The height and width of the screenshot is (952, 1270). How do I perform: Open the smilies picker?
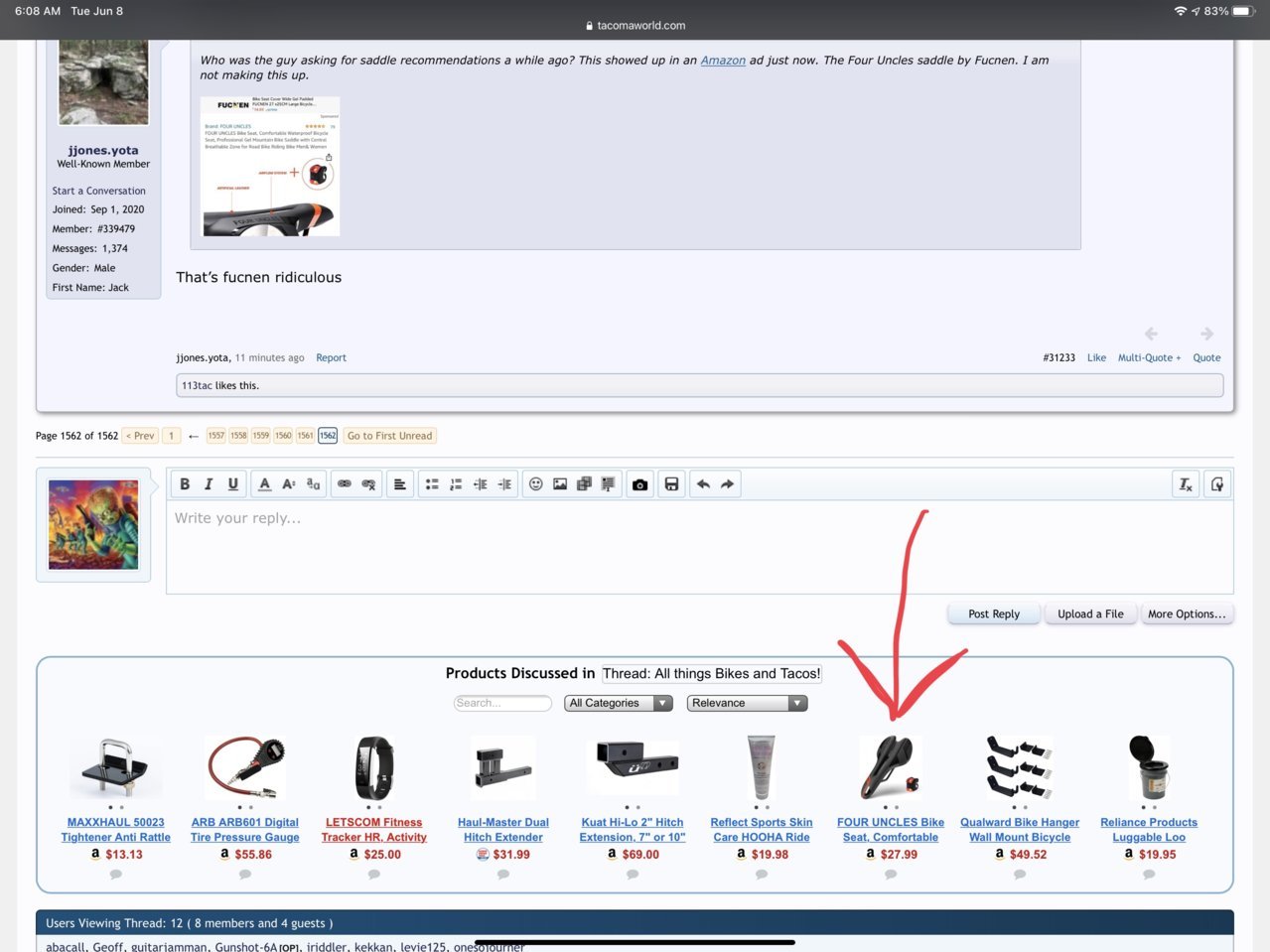536,484
